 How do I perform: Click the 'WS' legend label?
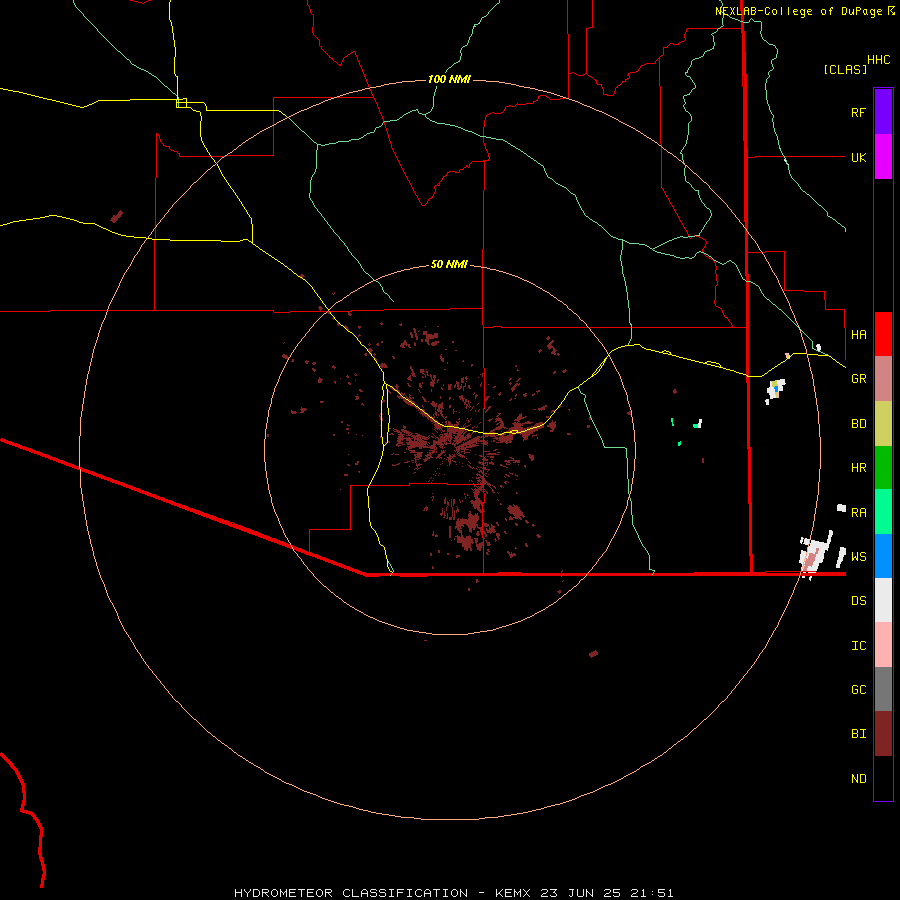coord(858,556)
